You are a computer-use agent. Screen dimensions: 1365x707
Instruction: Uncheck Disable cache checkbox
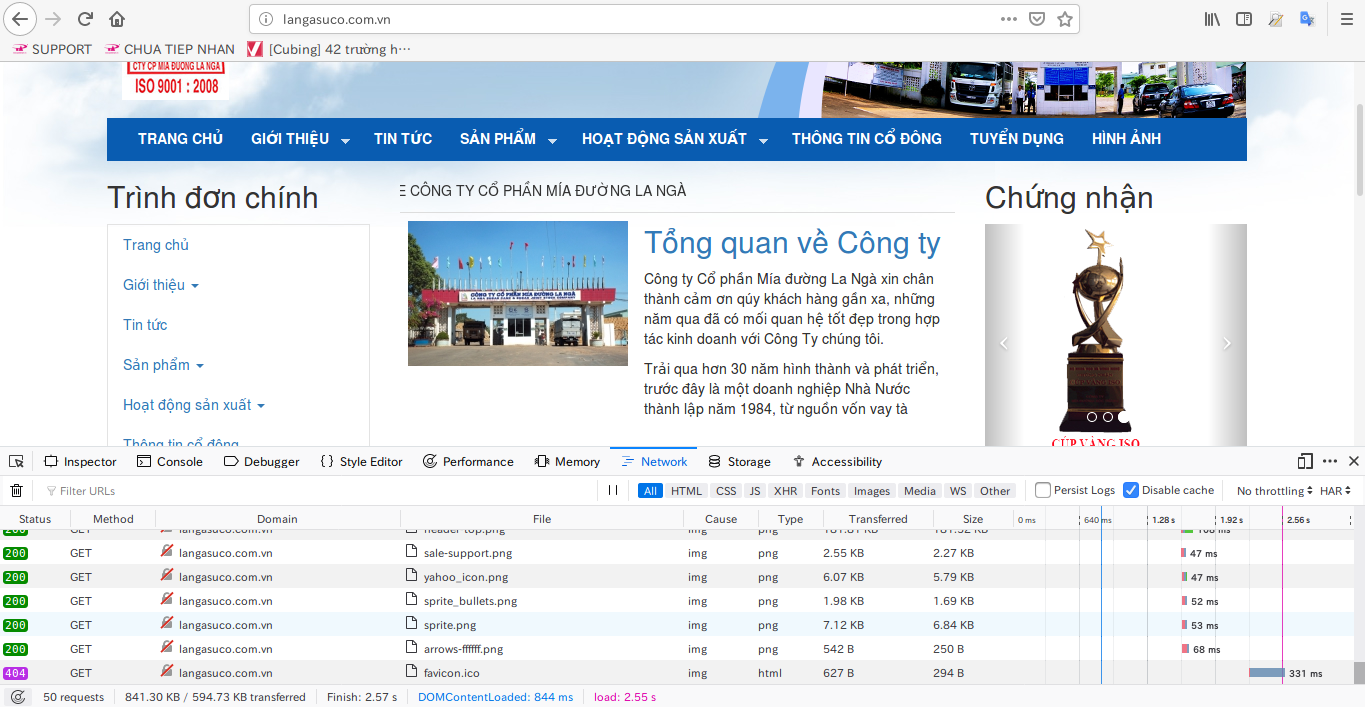click(x=1131, y=490)
